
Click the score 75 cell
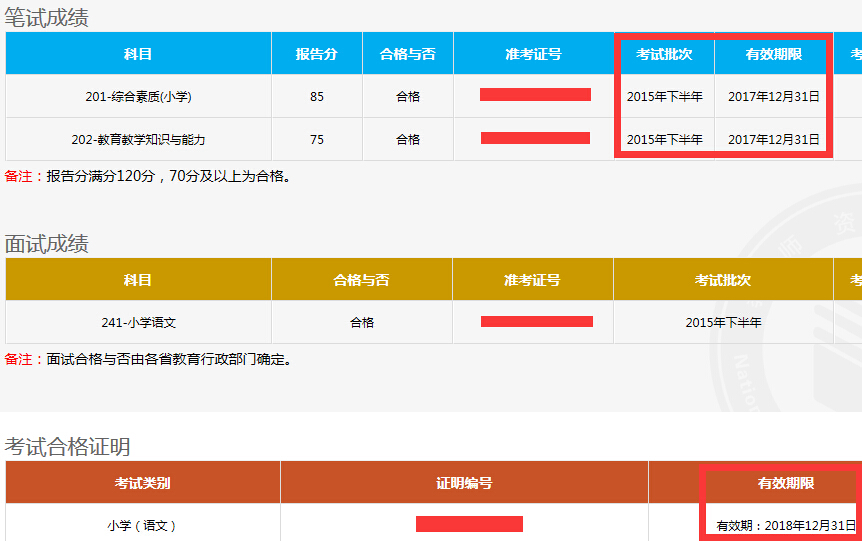[316, 140]
